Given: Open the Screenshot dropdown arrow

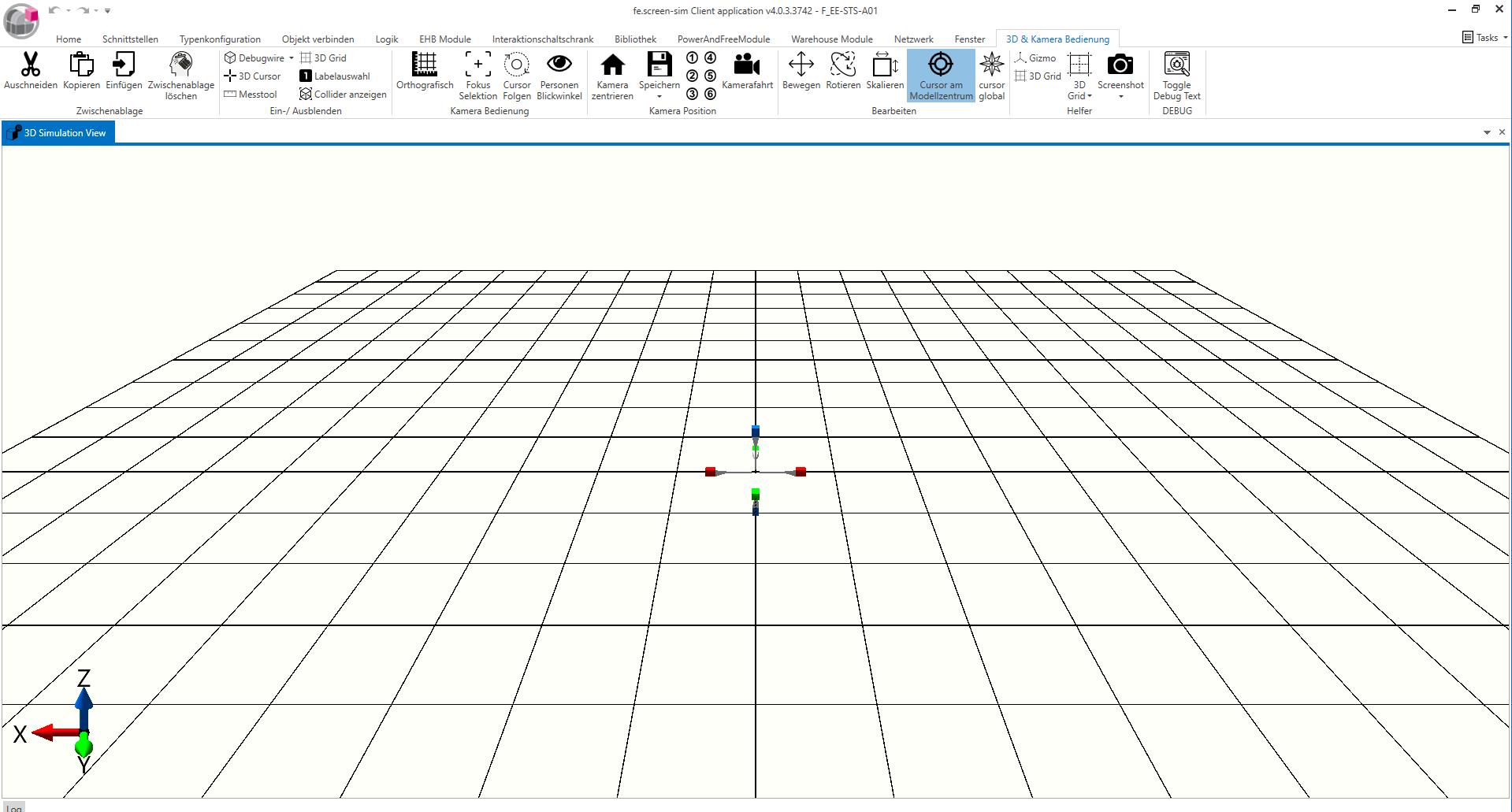Looking at the screenshot, I should [1120, 97].
